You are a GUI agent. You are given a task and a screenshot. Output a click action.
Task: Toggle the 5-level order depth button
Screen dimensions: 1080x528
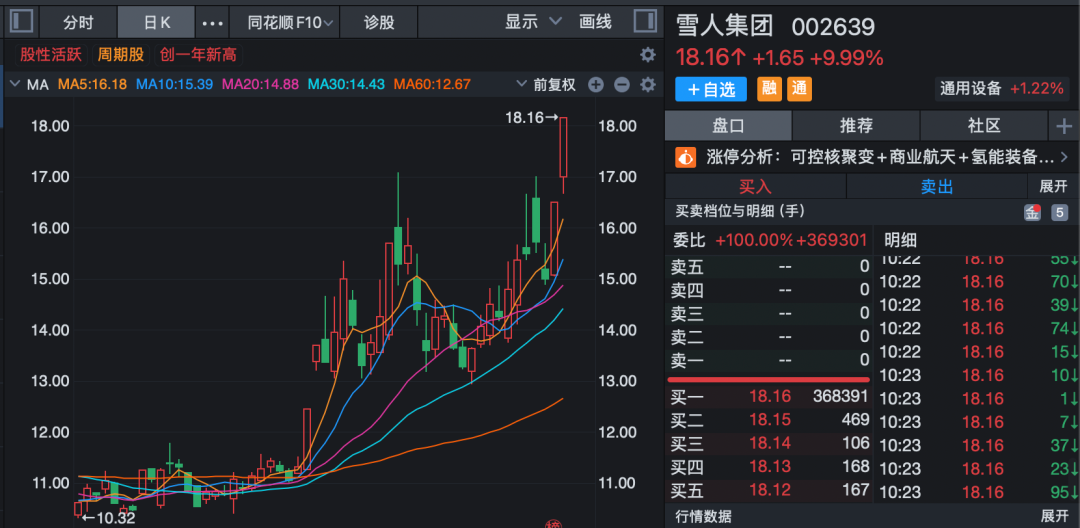(x=1059, y=212)
